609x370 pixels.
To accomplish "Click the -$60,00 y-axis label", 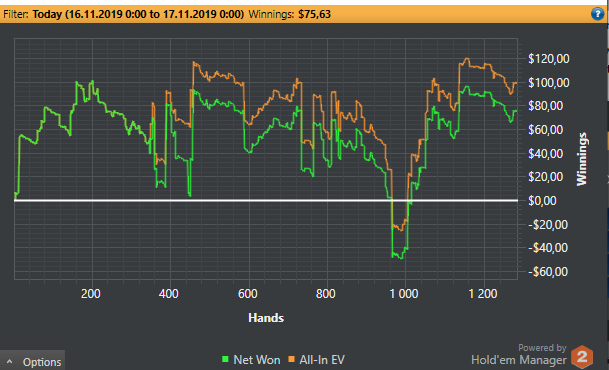I will tap(548, 271).
